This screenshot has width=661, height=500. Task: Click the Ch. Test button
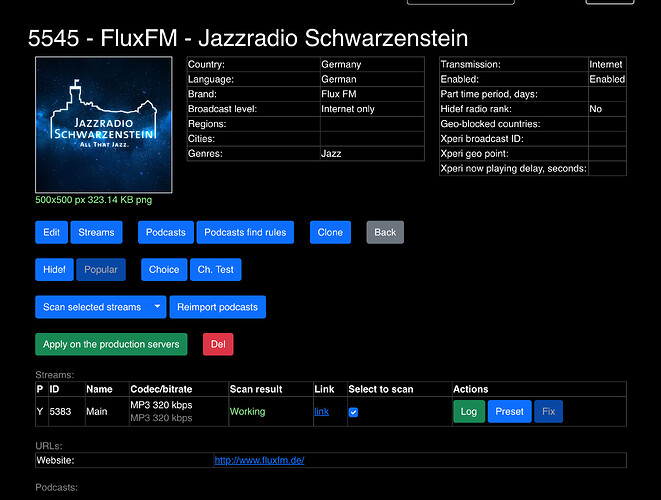pyautogui.click(x=215, y=269)
